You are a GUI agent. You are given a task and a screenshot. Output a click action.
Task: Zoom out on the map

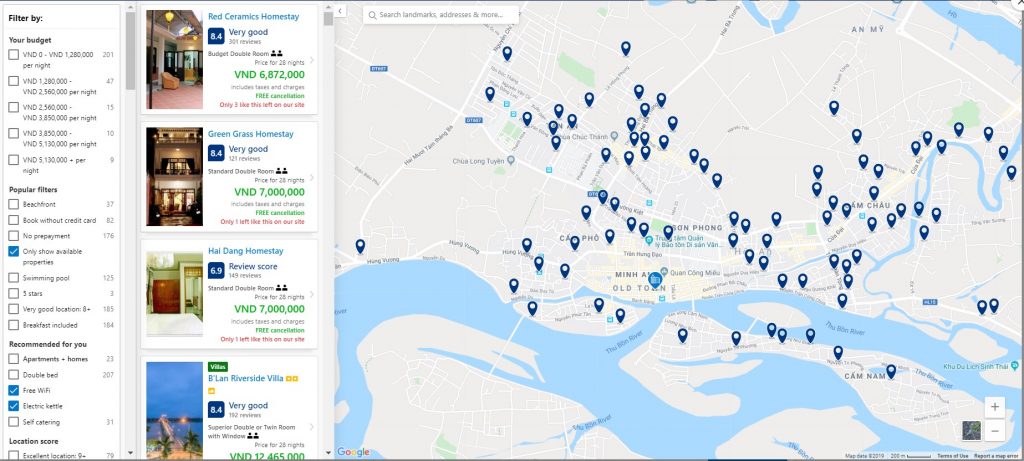994,430
